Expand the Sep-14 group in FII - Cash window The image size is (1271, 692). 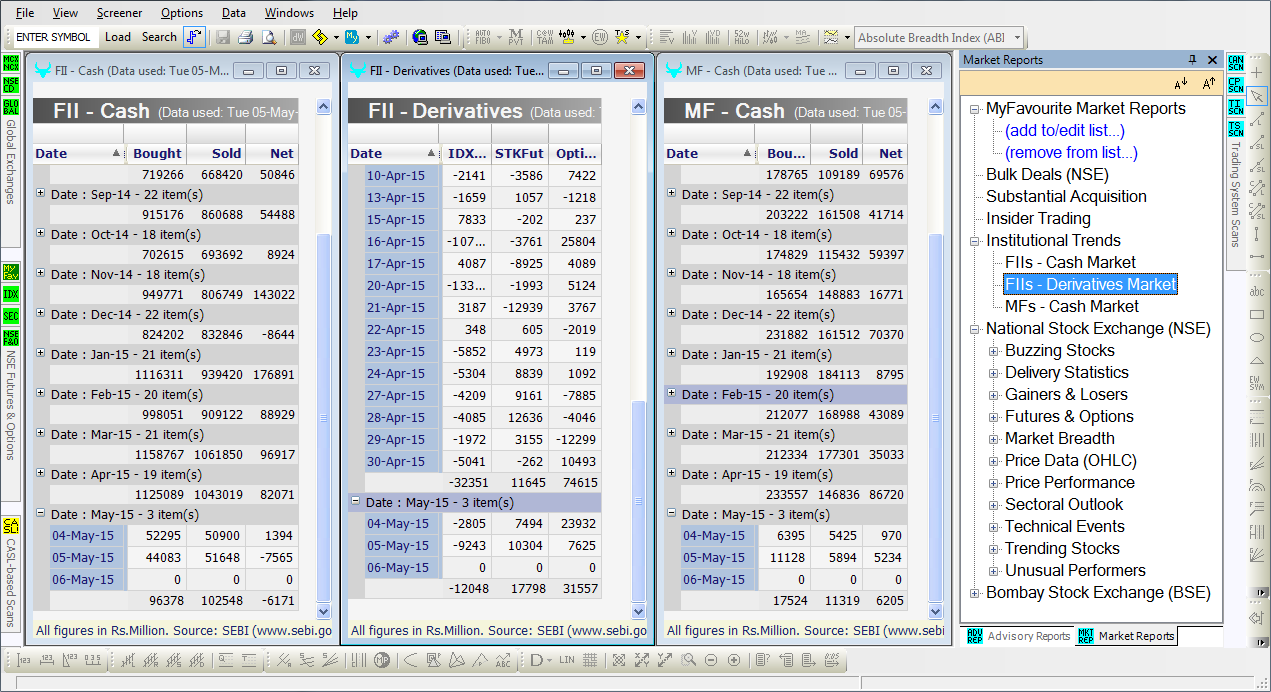coord(41,194)
